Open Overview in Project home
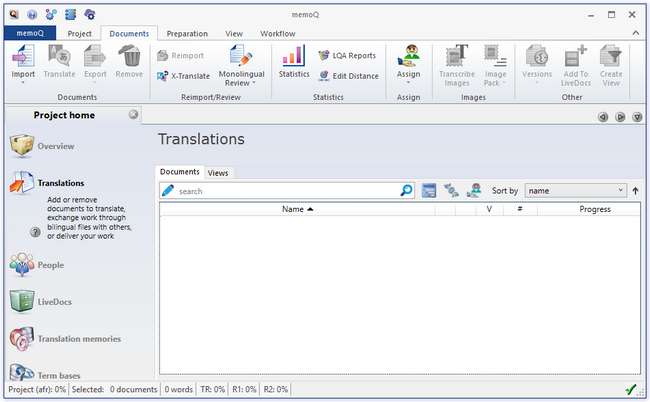This screenshot has width=650, height=402. 42,146
